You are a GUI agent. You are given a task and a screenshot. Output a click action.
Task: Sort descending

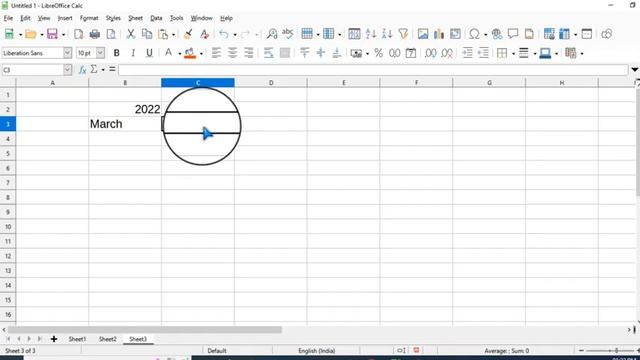[x=387, y=34]
